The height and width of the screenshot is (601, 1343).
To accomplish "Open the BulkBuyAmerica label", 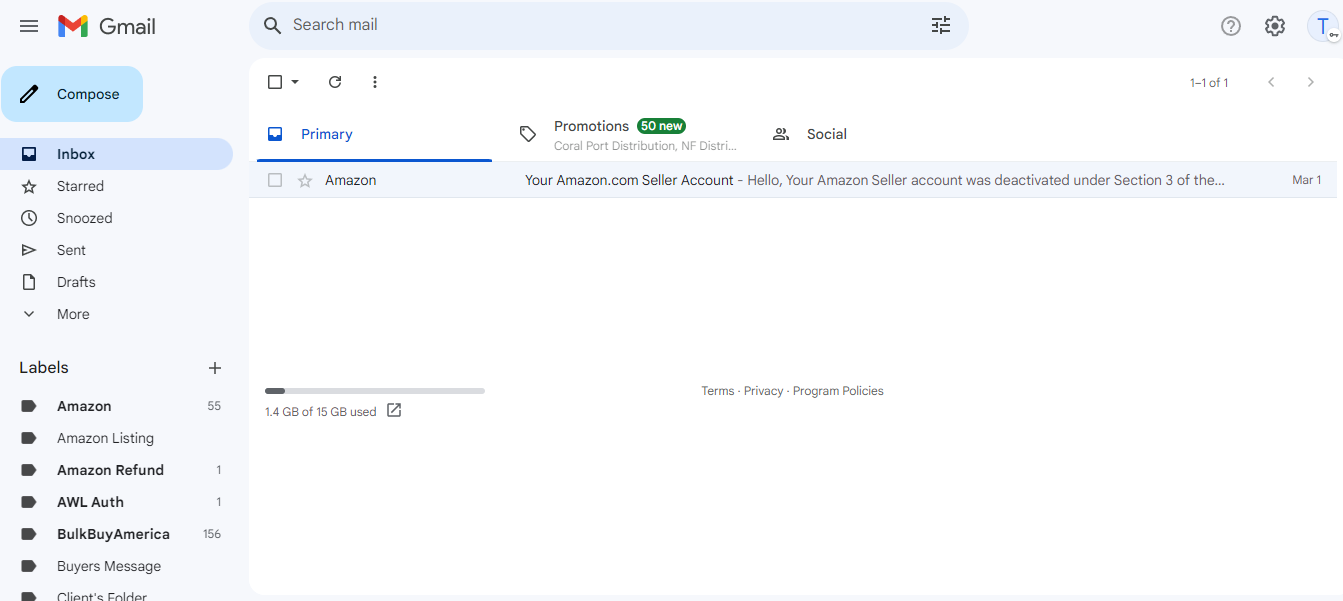I will point(116,534).
